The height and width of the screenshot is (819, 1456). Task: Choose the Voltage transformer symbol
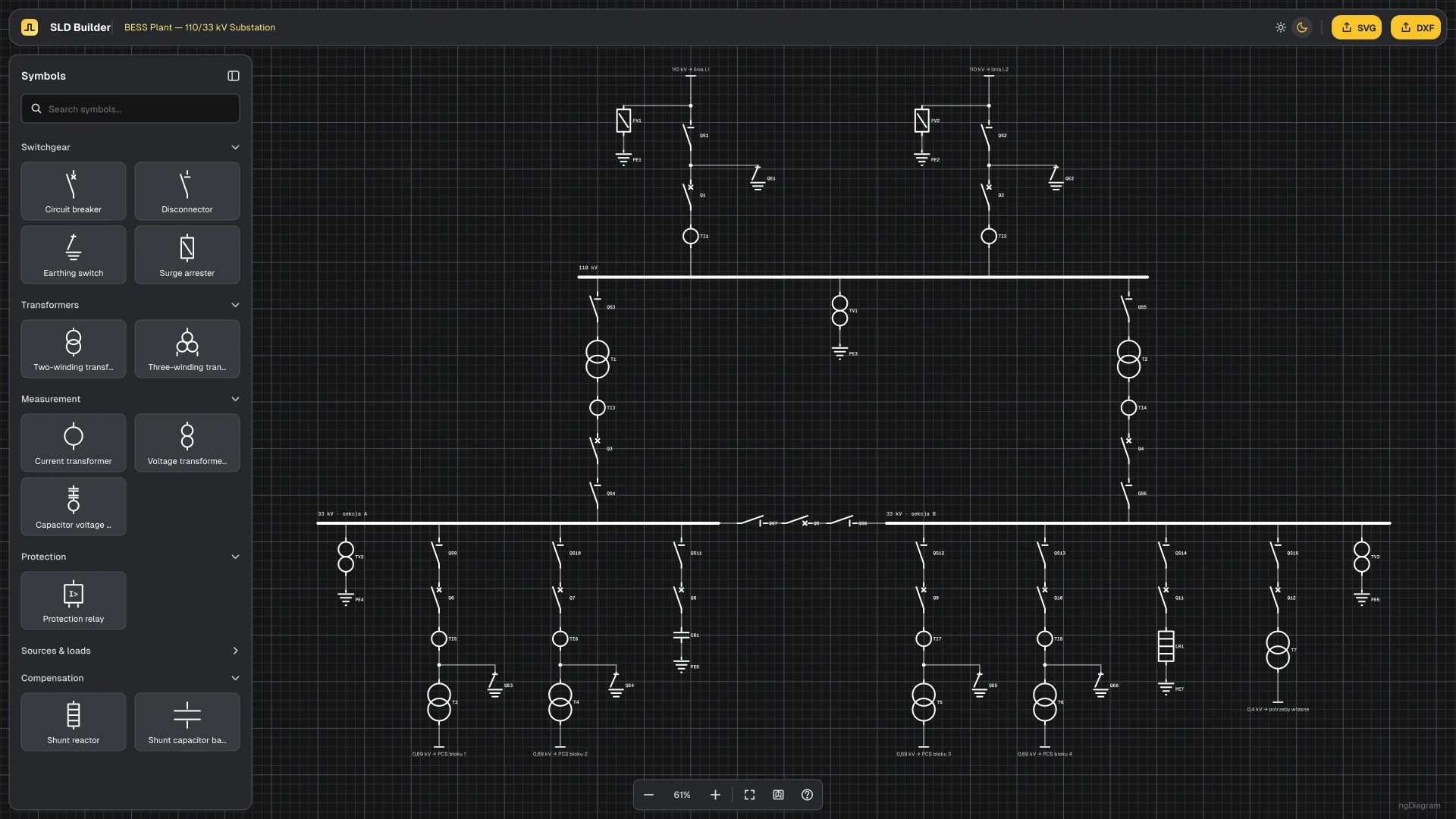187,443
